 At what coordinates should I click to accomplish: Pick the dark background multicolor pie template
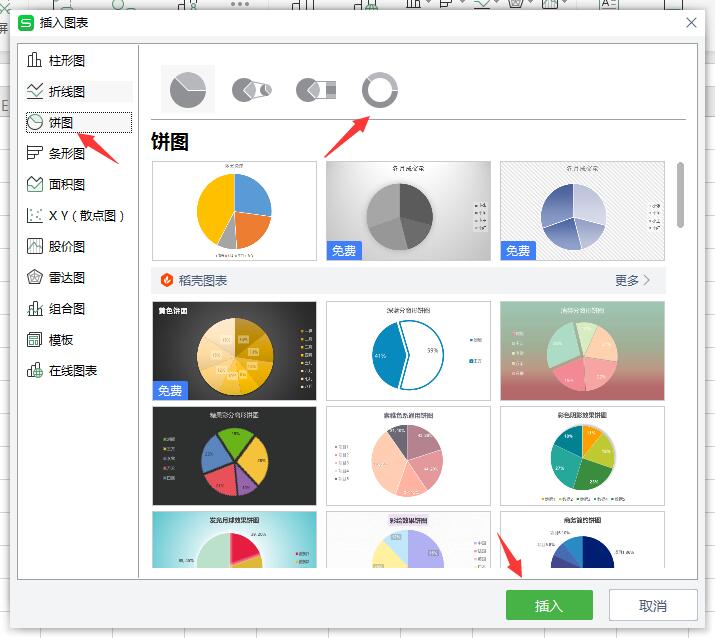[234, 456]
